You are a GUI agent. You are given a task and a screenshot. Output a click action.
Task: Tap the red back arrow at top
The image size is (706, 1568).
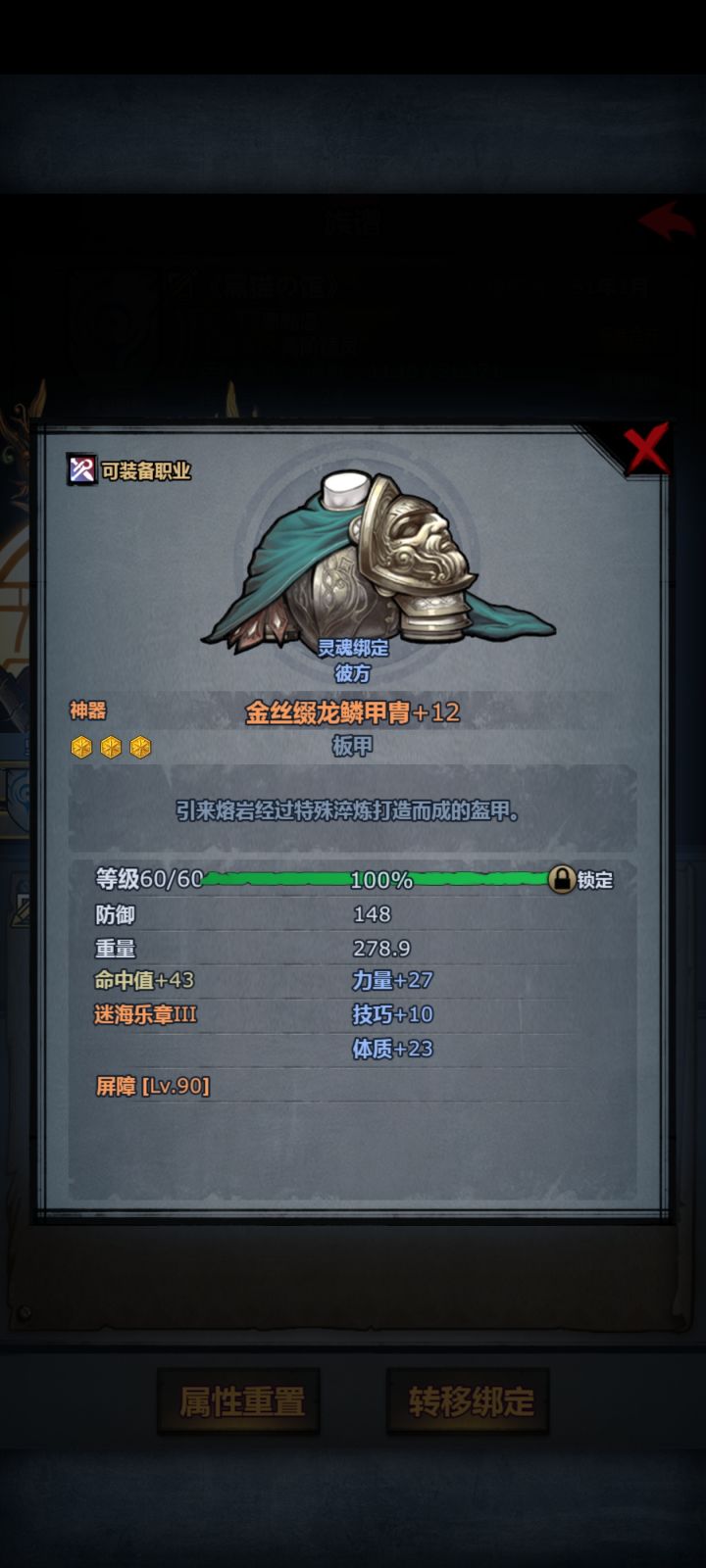tap(668, 220)
